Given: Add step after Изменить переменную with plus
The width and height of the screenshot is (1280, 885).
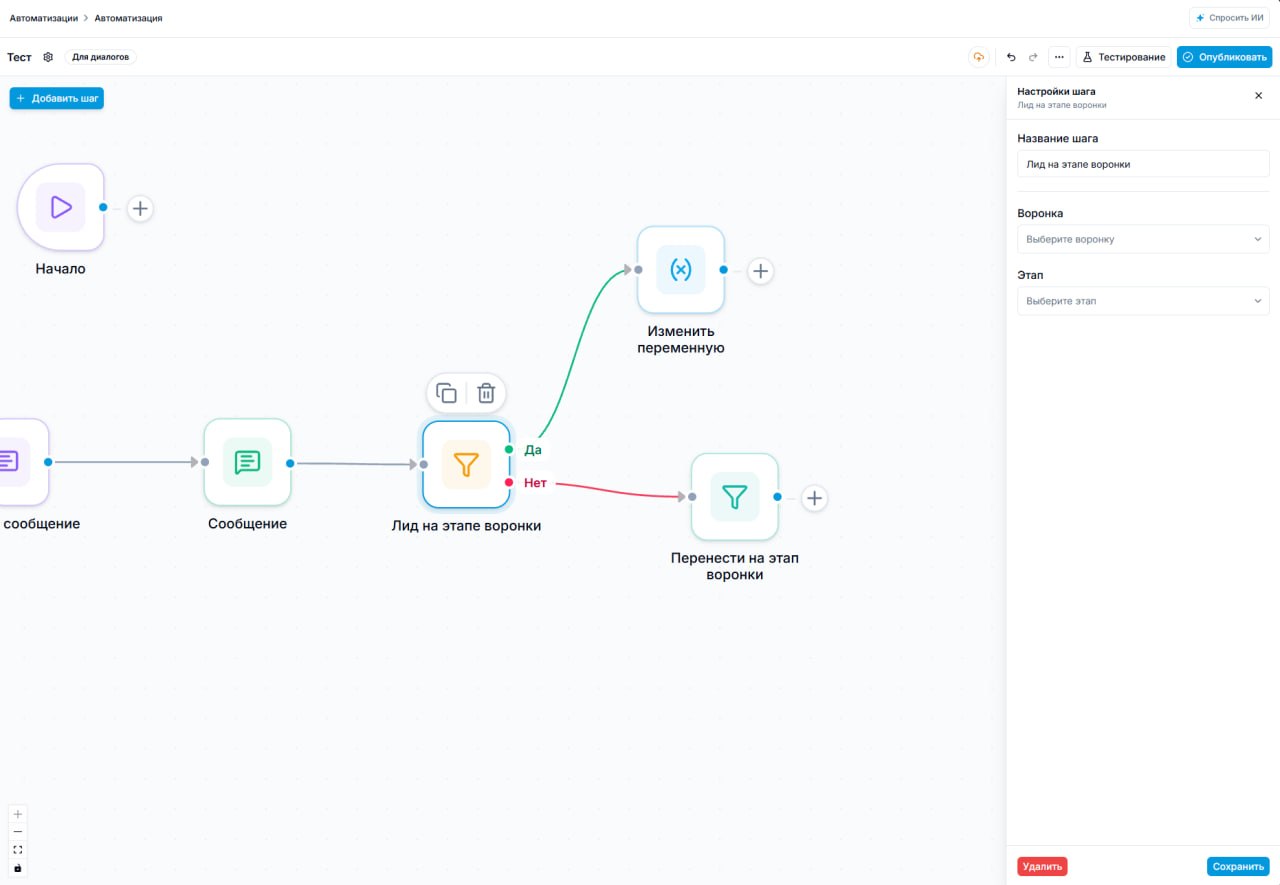Looking at the screenshot, I should pyautogui.click(x=761, y=270).
